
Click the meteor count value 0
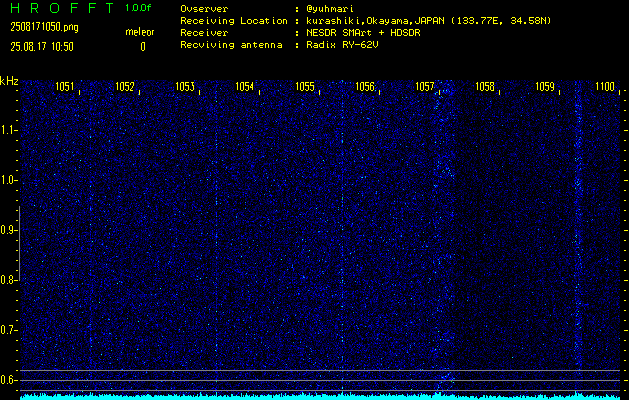pyautogui.click(x=143, y=47)
